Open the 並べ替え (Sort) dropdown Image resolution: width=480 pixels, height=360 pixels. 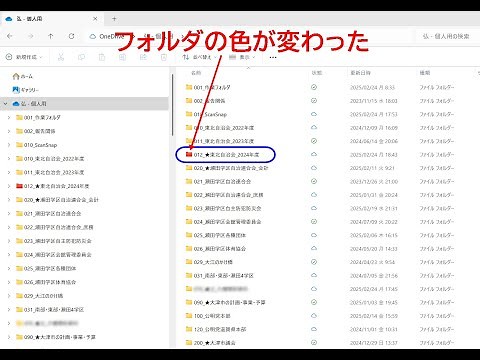pyautogui.click(x=200, y=57)
